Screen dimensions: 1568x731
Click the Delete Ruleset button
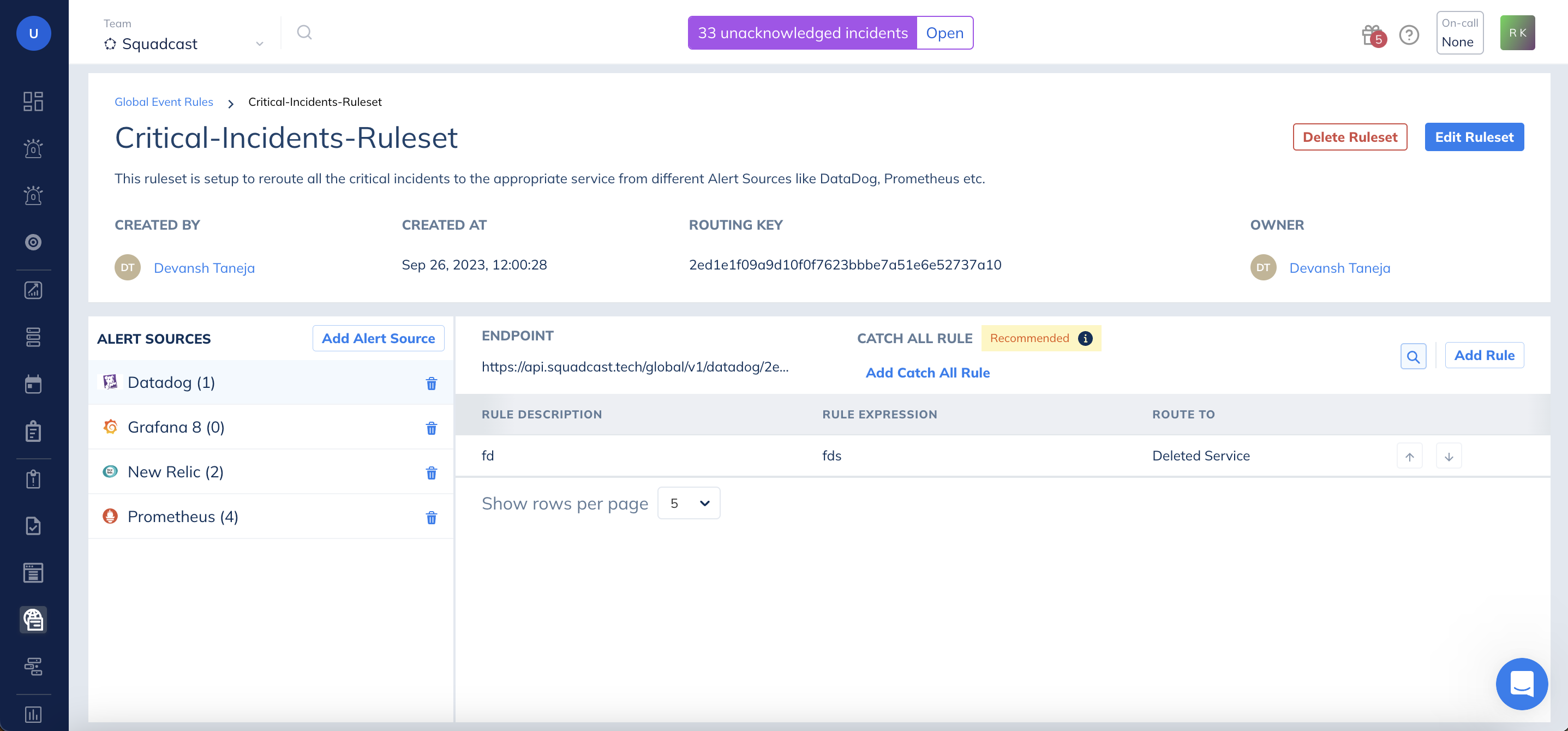(1350, 137)
